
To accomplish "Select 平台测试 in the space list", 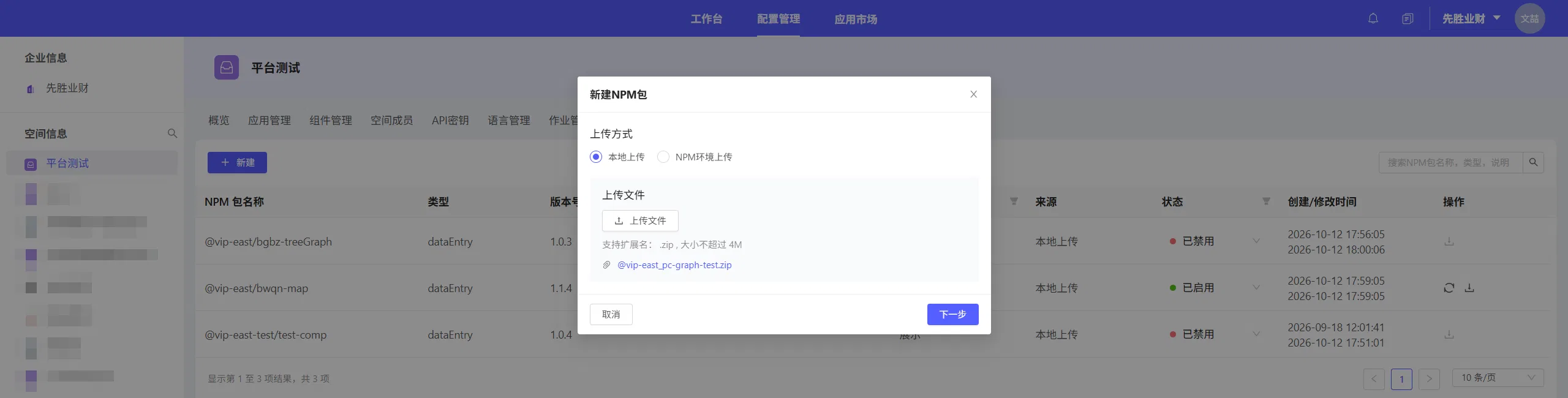I will click(x=92, y=163).
